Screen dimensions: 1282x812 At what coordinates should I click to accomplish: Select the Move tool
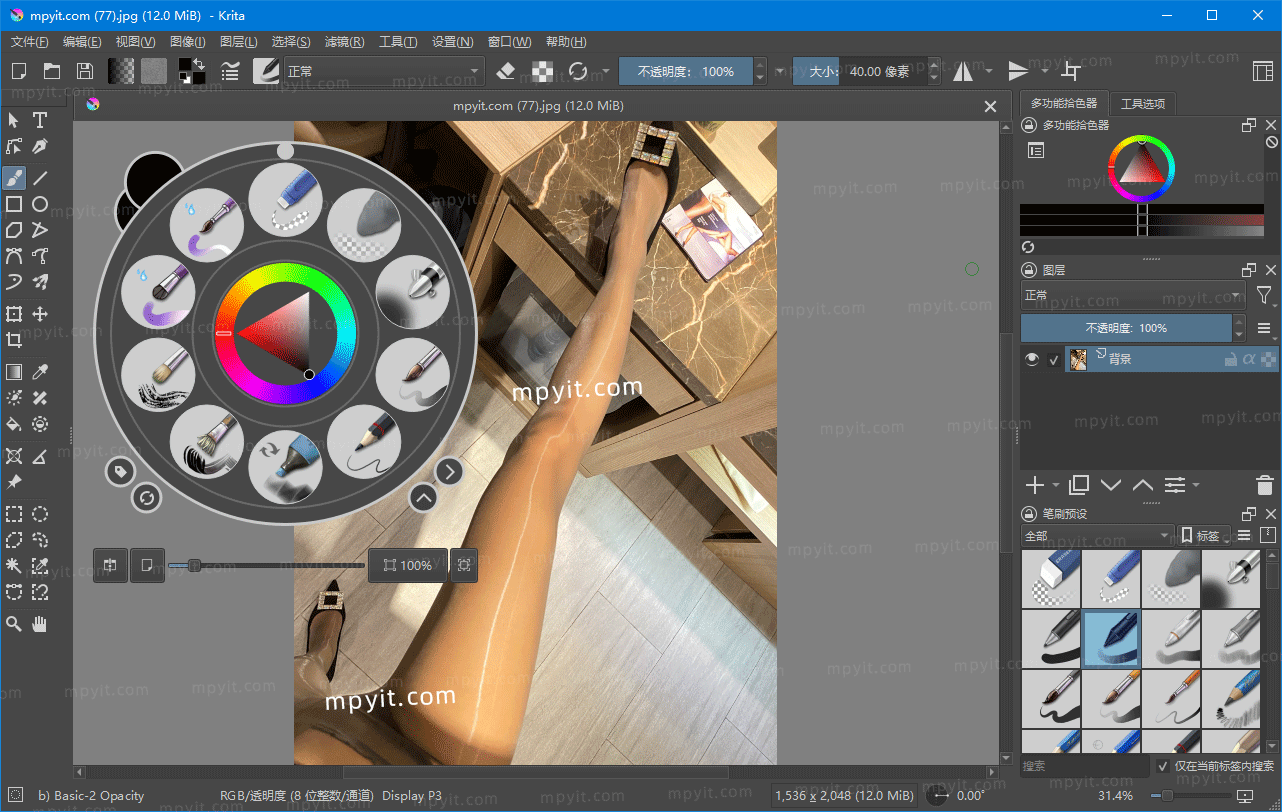pos(40,314)
